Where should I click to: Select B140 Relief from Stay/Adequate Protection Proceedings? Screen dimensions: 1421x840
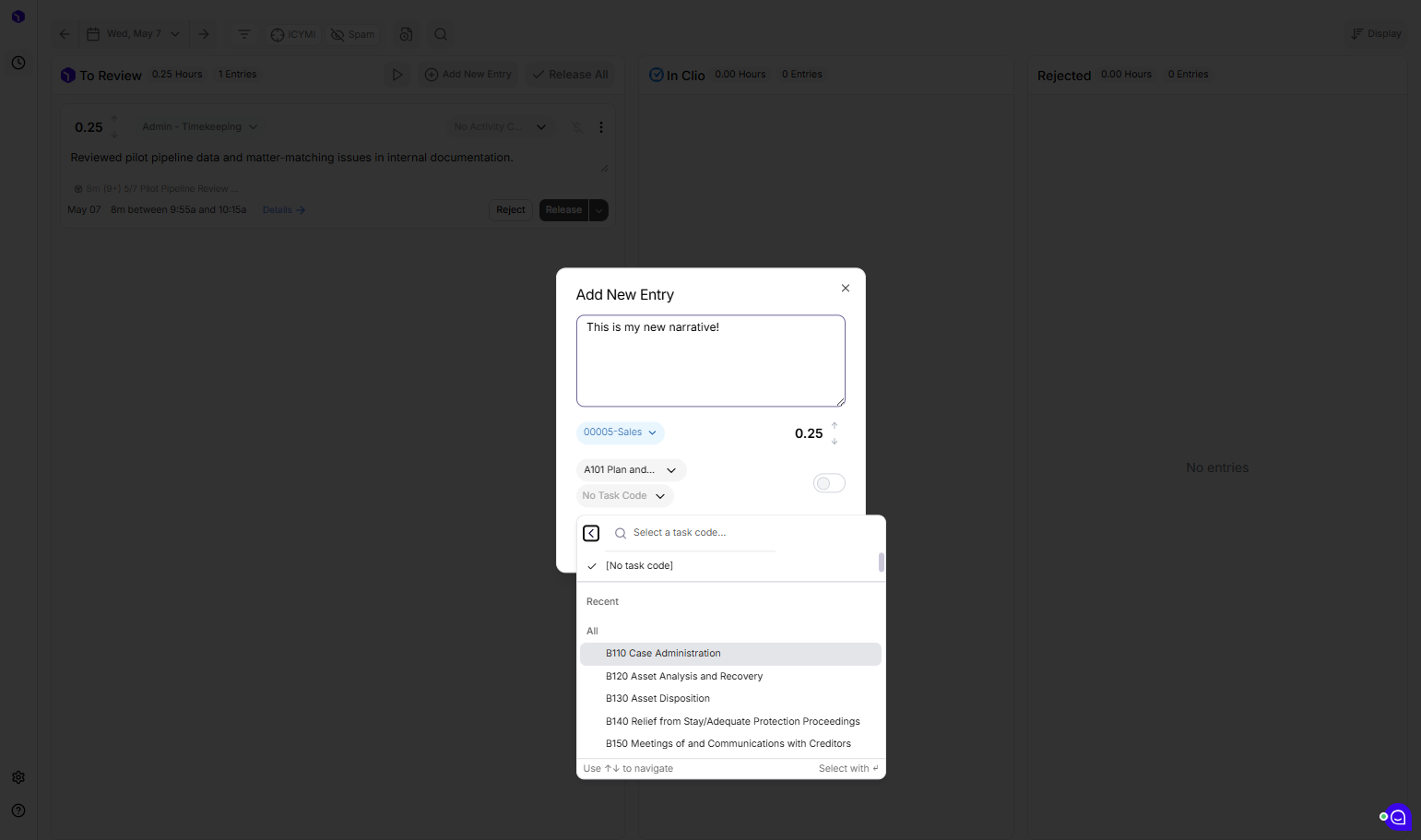coord(730,722)
